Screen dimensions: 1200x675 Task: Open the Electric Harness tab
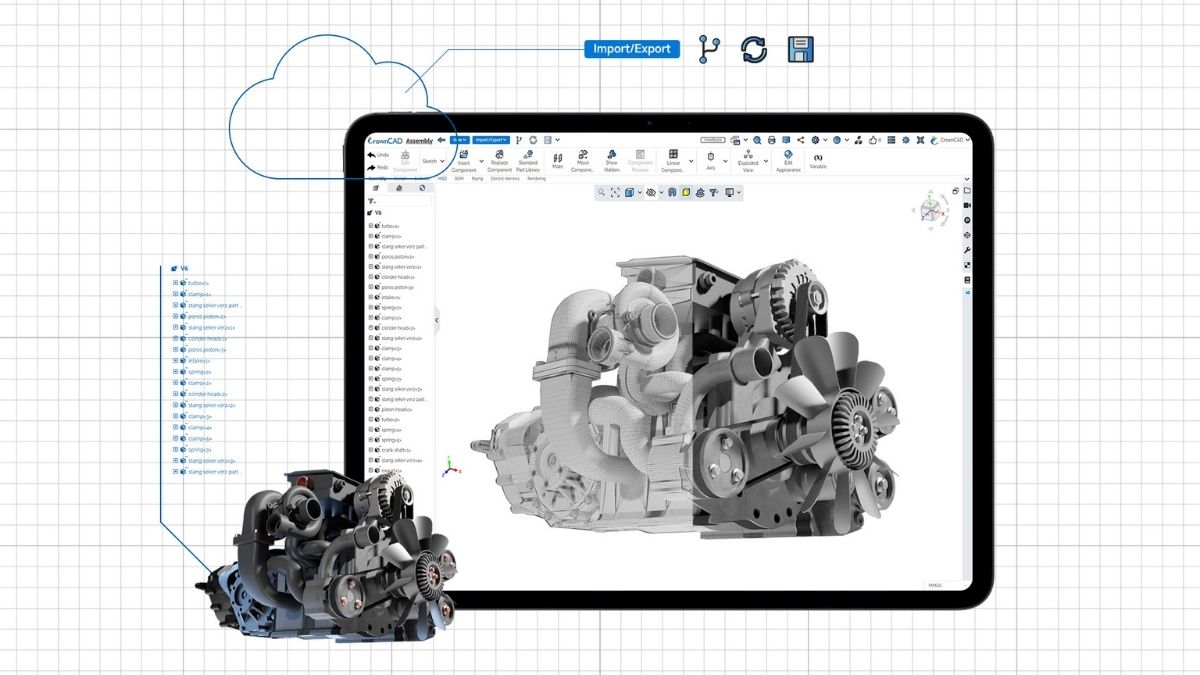(504, 179)
